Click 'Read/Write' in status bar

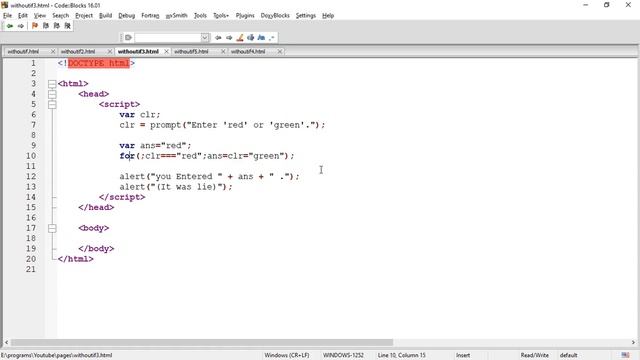(x=534, y=355)
